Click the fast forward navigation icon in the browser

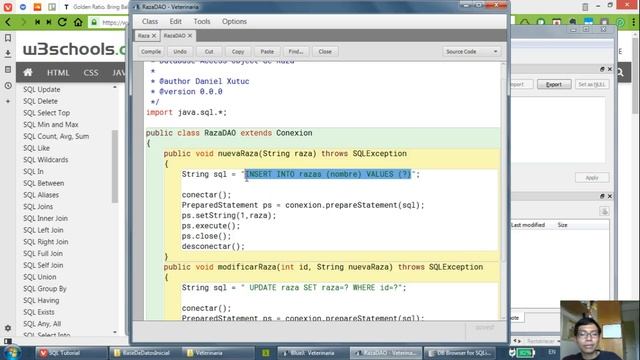point(49,22)
